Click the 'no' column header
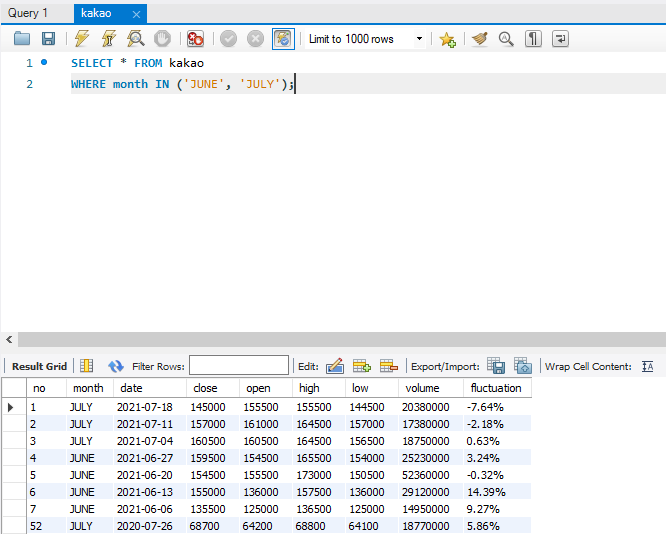Viewport: 666px width, 534px height. [x=47, y=388]
